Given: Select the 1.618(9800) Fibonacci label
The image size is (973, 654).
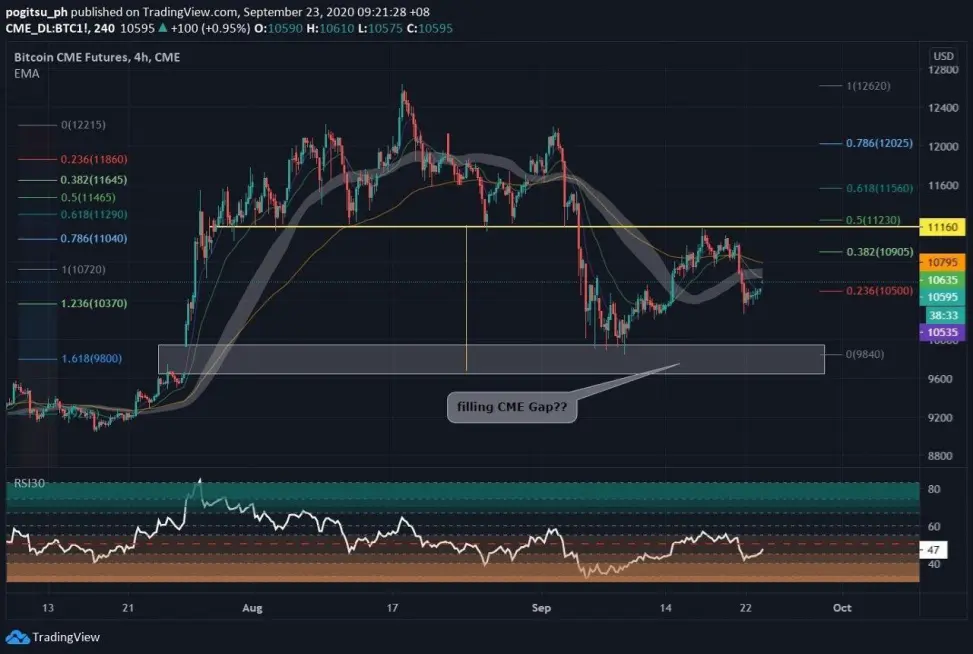Looking at the screenshot, I should click(x=92, y=359).
